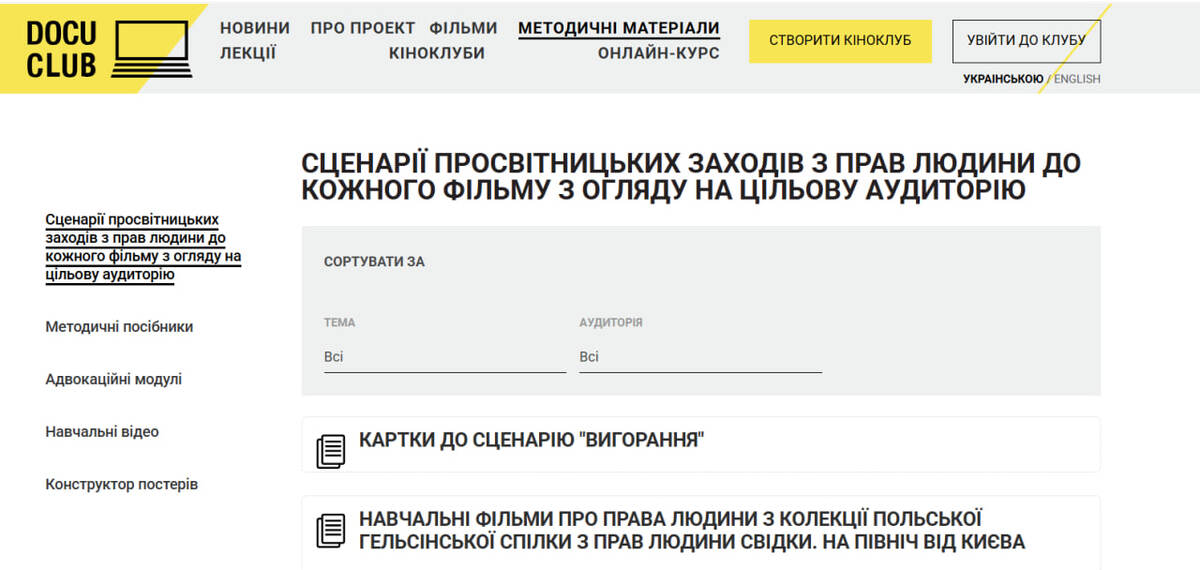1200x570 pixels.
Task: Open document icon beside "Навчальні фільми про права людини"
Action: point(330,531)
